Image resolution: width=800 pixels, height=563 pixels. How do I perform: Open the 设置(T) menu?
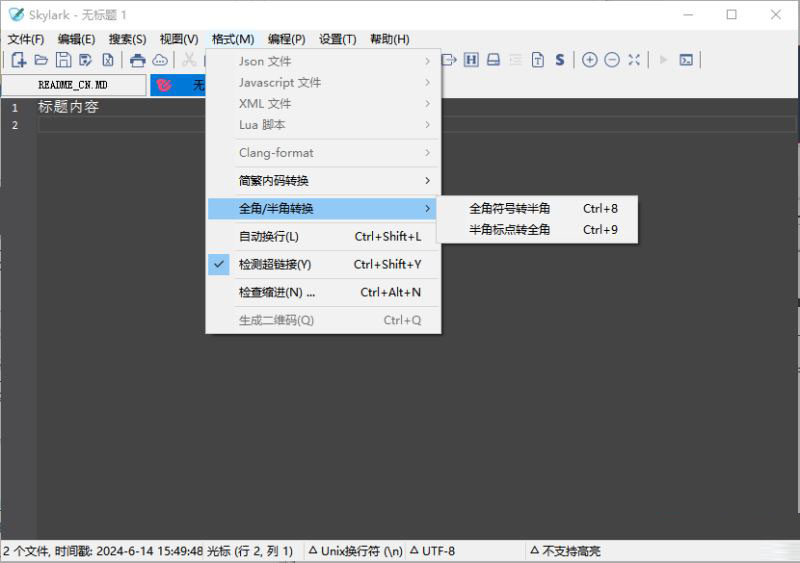pyautogui.click(x=338, y=39)
